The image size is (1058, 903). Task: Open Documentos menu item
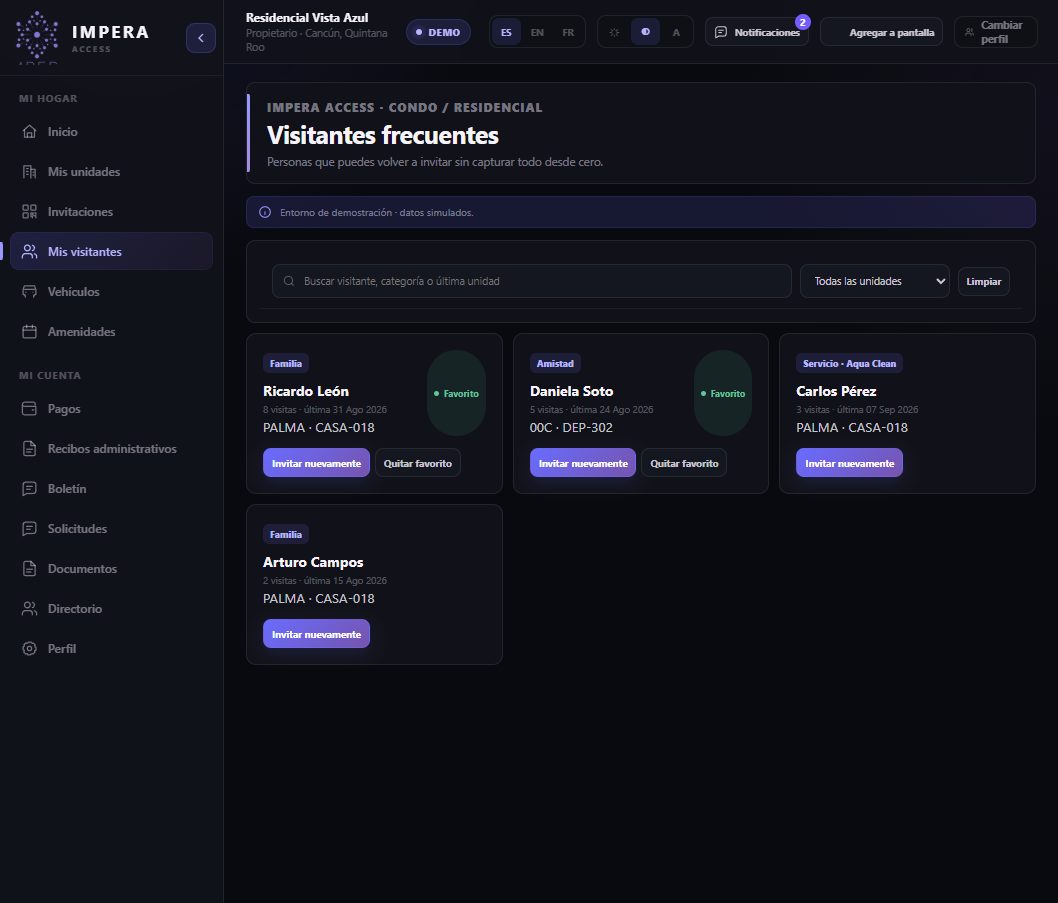pos(111,568)
